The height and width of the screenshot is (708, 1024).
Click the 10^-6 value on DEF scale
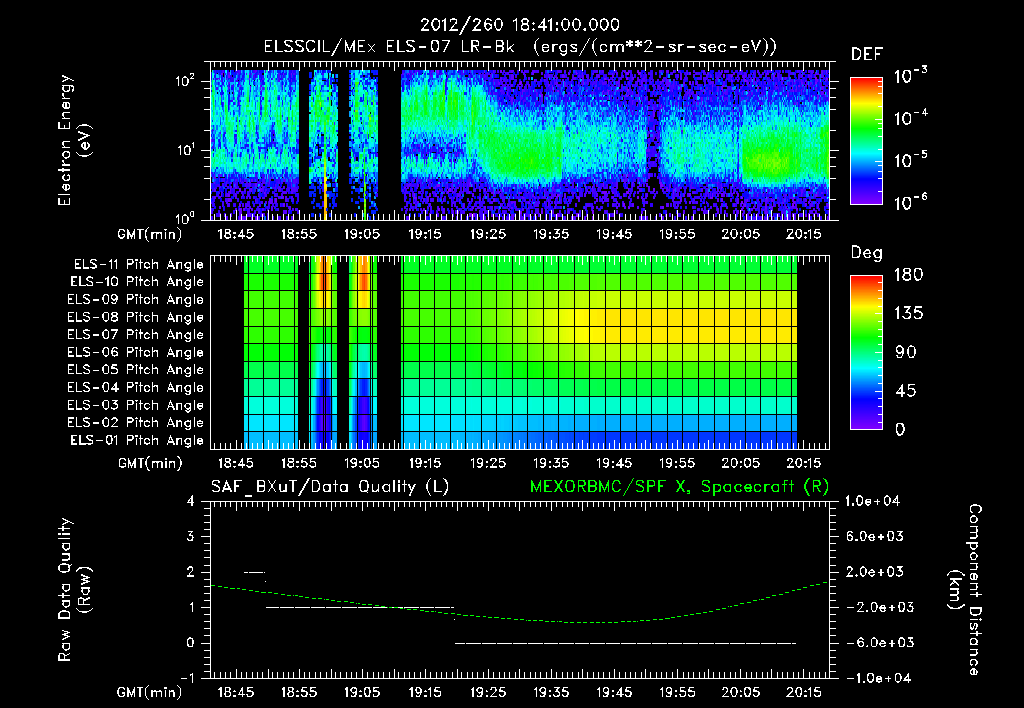click(x=911, y=202)
